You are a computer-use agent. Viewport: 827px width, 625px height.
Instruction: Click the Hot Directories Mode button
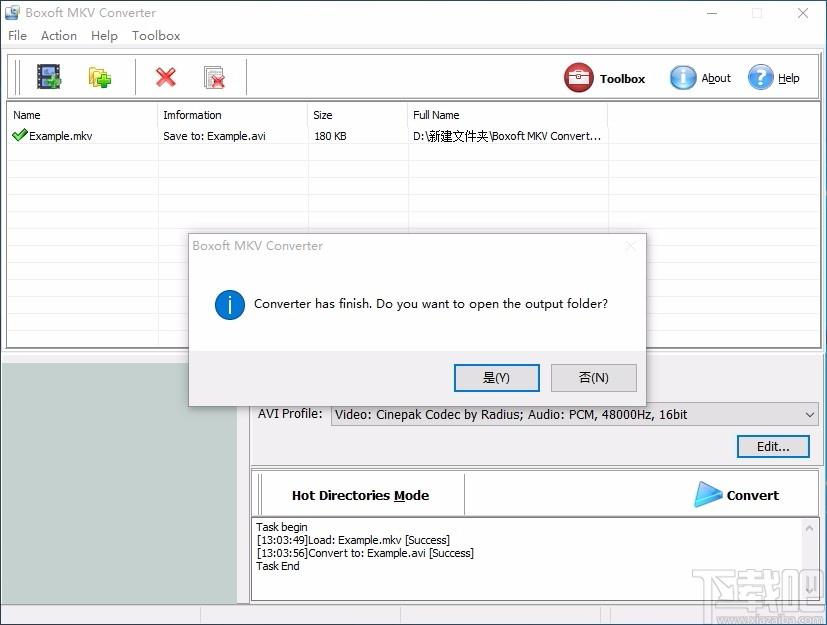[360, 495]
